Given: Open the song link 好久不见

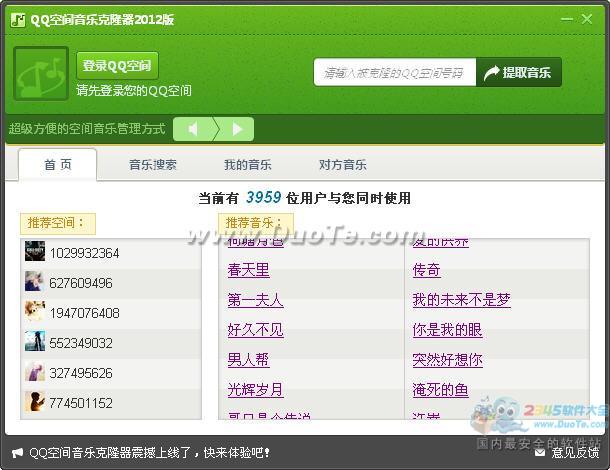Looking at the screenshot, I should point(256,330).
